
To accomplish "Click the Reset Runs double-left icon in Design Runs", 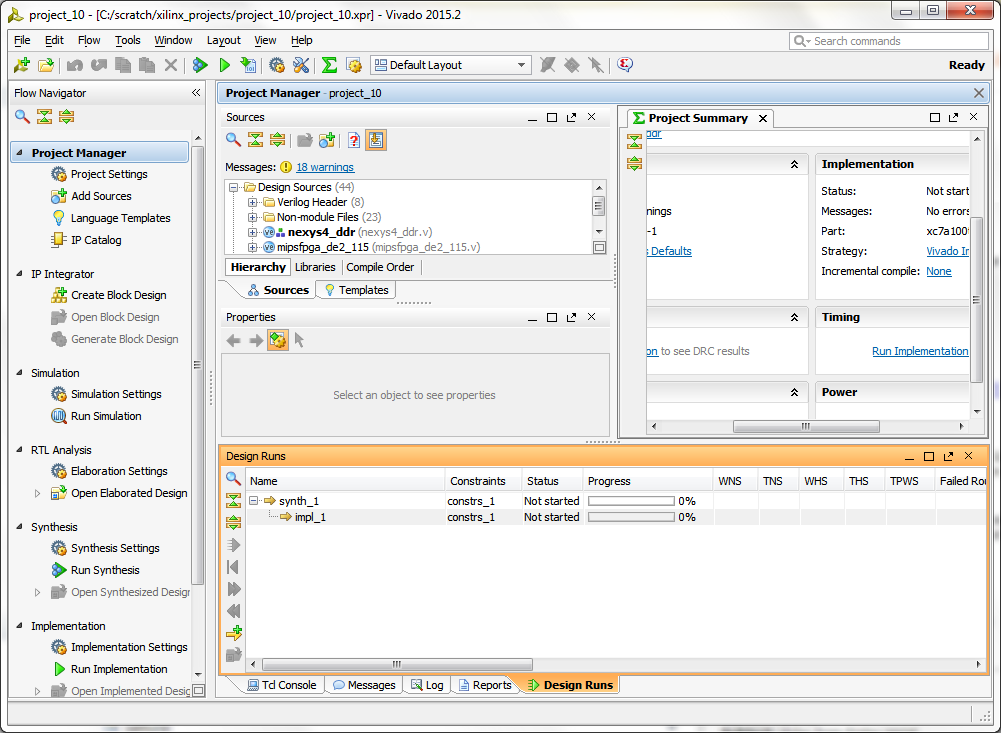I will pos(234,611).
